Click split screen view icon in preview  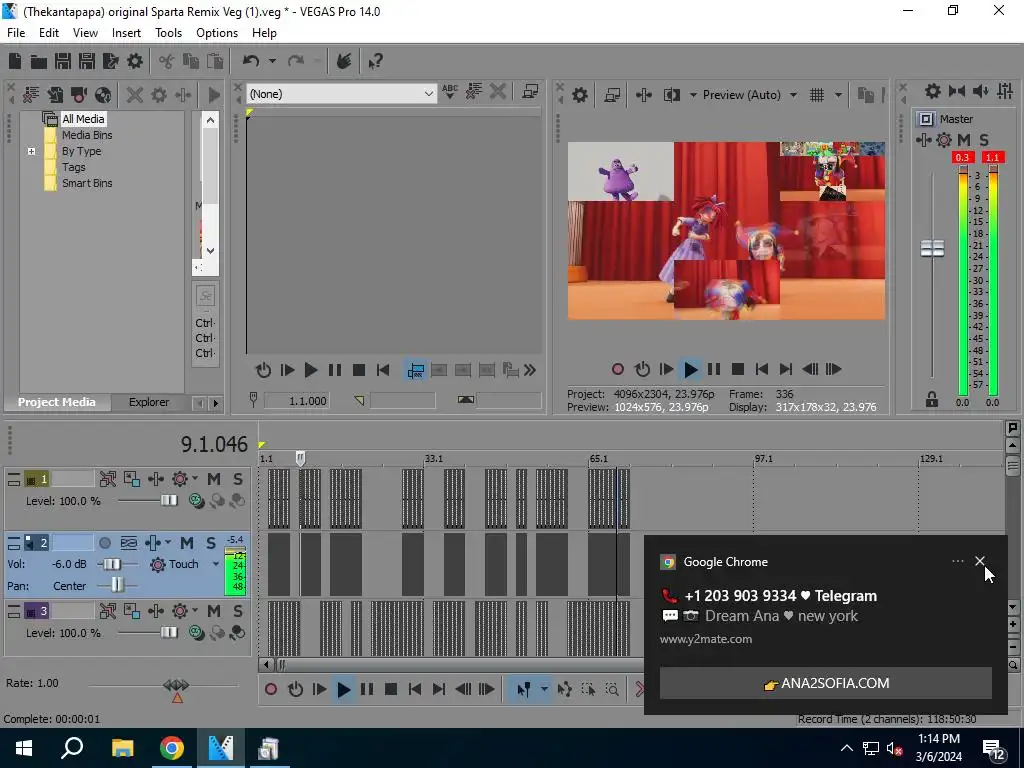coord(671,95)
